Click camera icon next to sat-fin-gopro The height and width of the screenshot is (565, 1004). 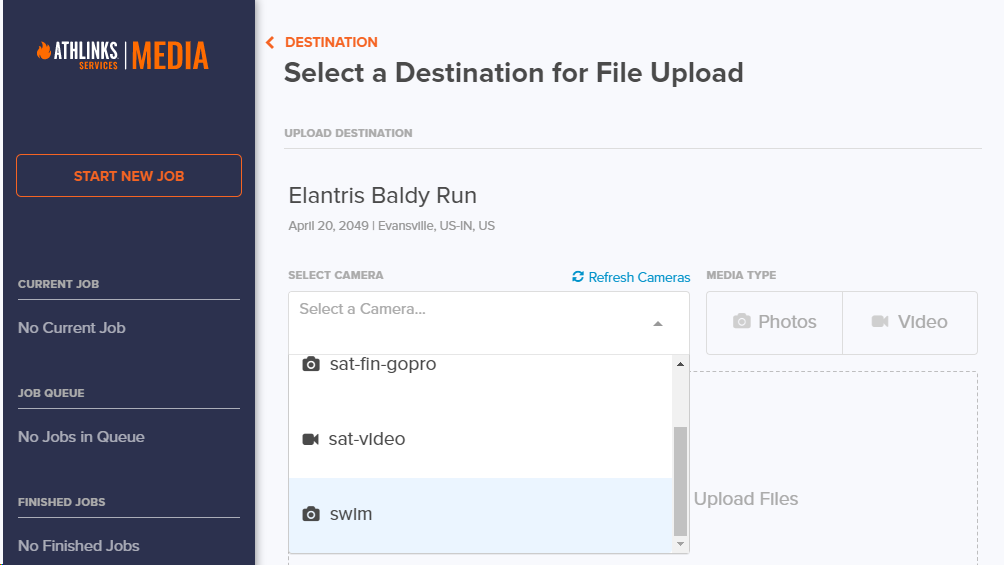pyautogui.click(x=311, y=364)
